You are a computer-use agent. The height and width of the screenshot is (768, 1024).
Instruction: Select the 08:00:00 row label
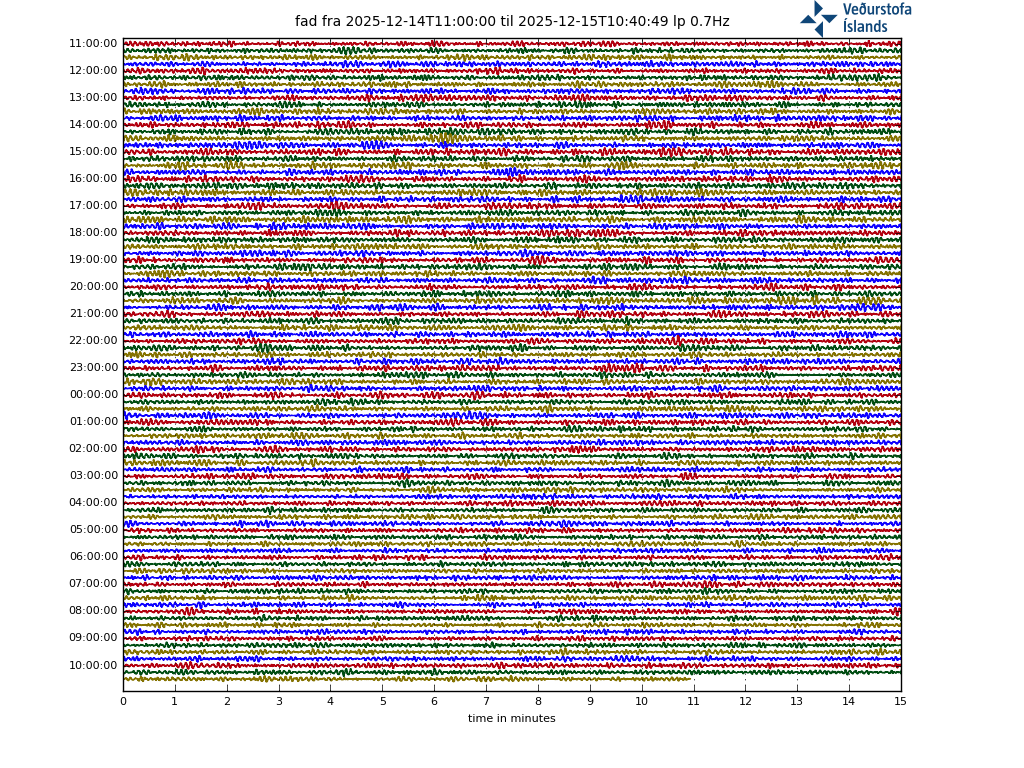coord(93,611)
